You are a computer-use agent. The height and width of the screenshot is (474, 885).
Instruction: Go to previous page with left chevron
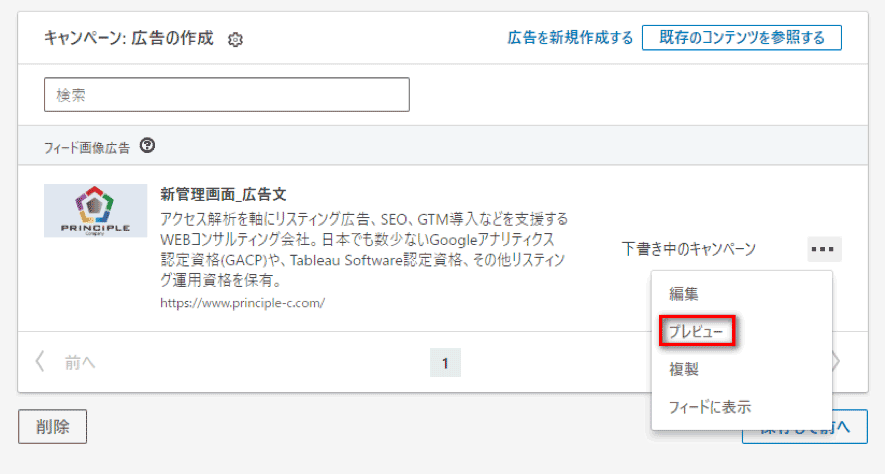[x=40, y=362]
